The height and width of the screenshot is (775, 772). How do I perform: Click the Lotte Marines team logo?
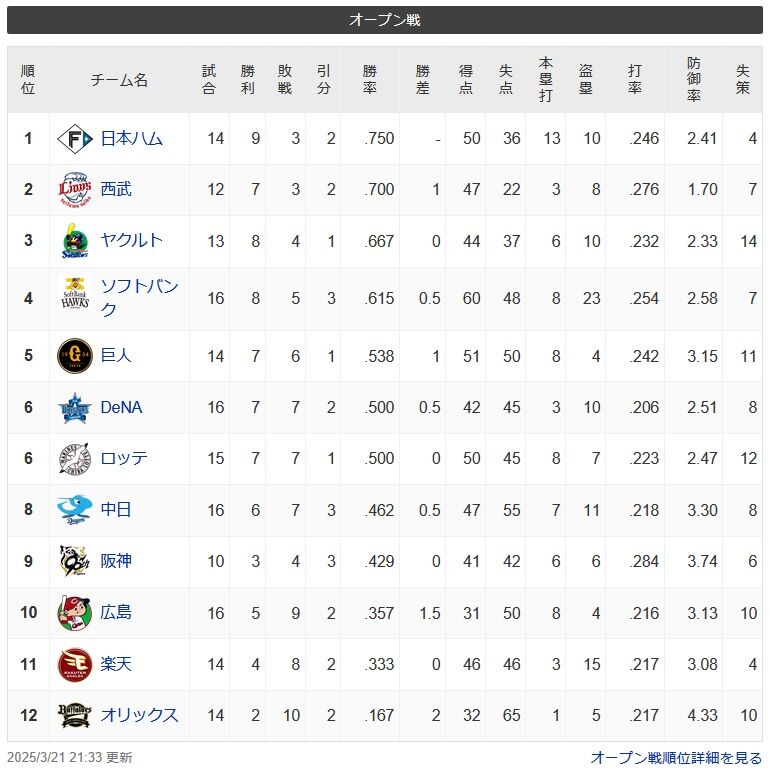click(75, 459)
